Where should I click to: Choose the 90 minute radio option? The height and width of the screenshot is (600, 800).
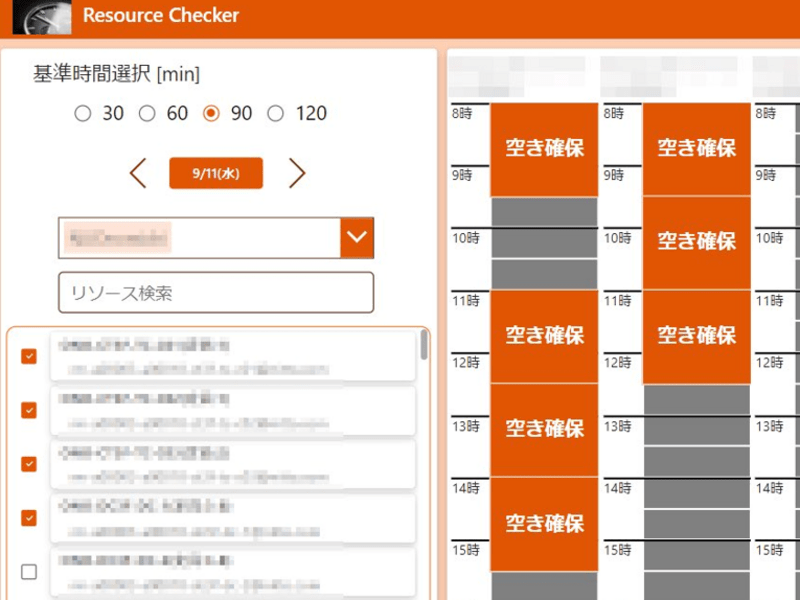coord(211,114)
